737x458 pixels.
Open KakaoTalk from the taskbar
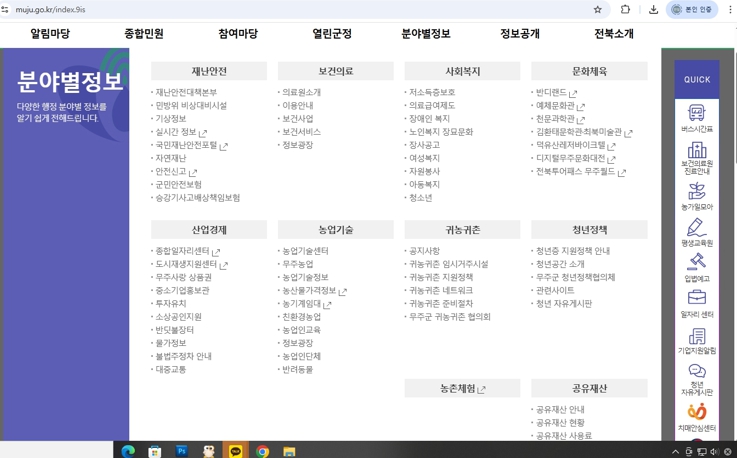(x=235, y=451)
